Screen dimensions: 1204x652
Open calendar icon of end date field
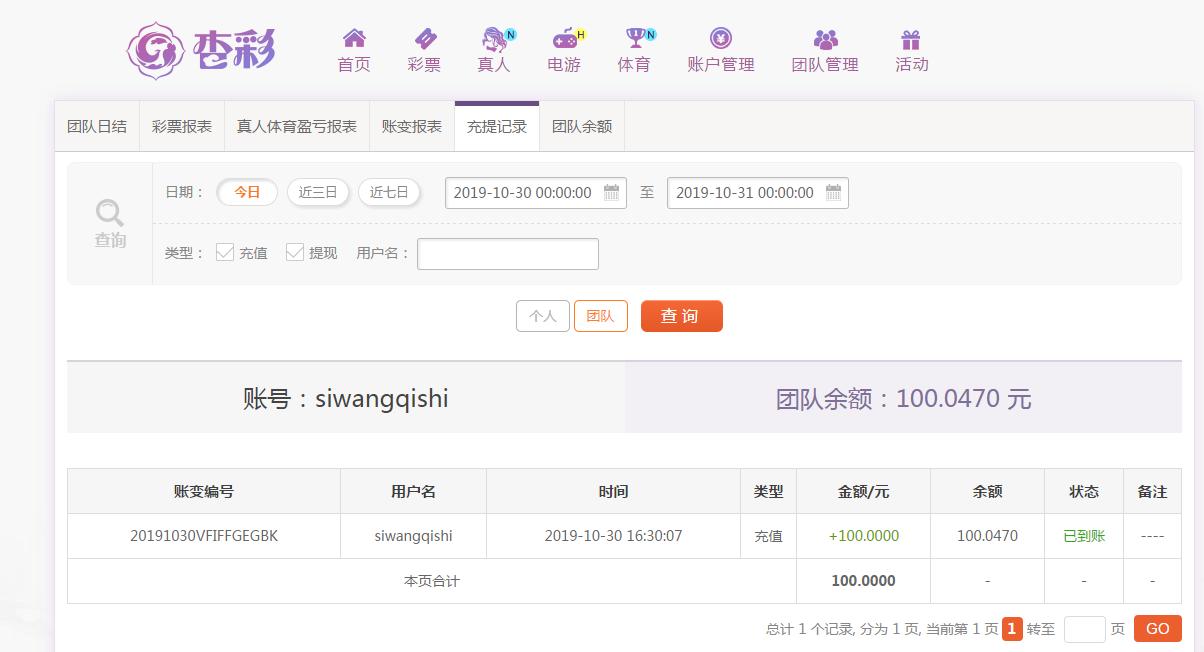[834, 193]
